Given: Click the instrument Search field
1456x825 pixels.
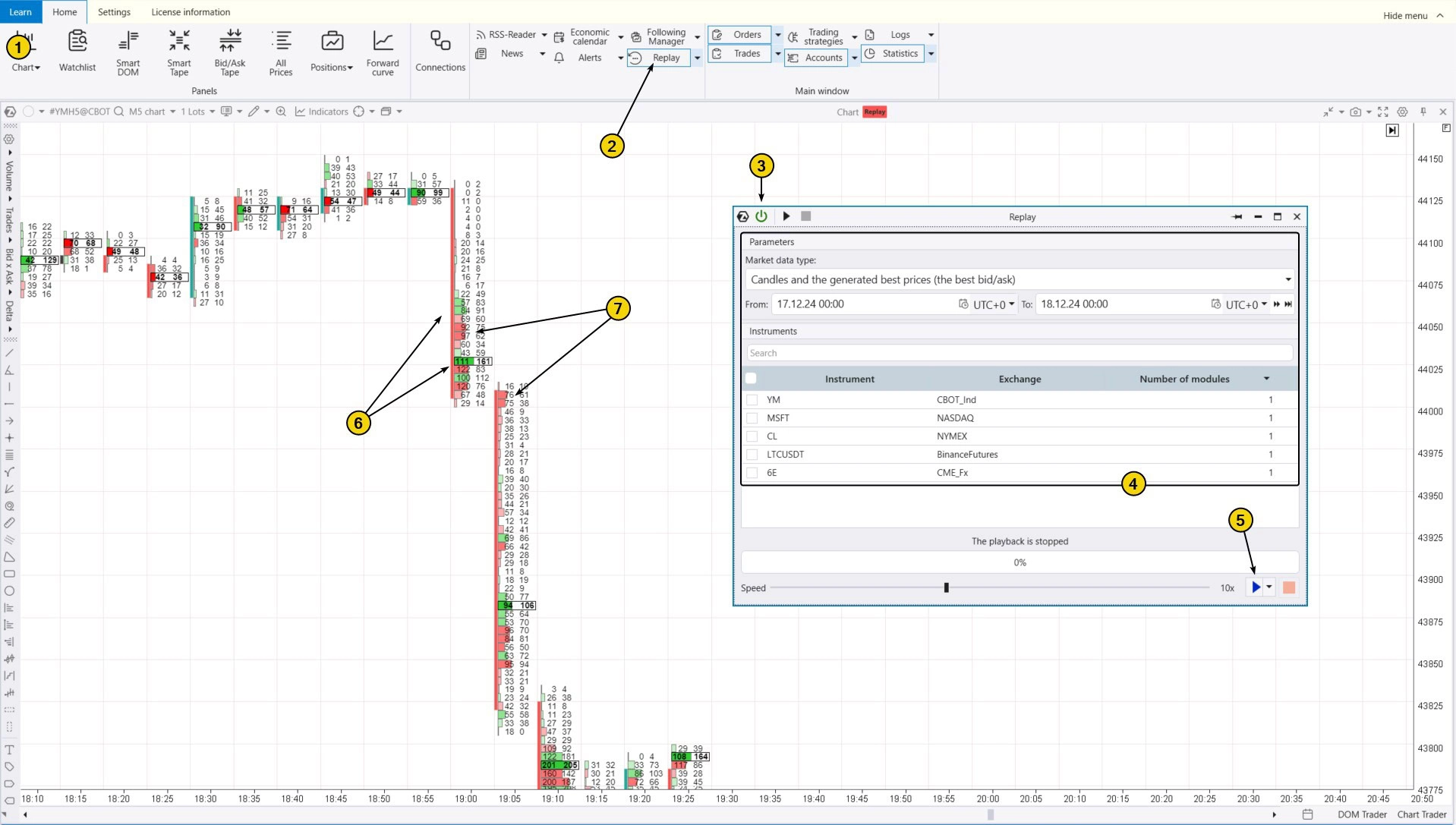Looking at the screenshot, I should 1019,353.
